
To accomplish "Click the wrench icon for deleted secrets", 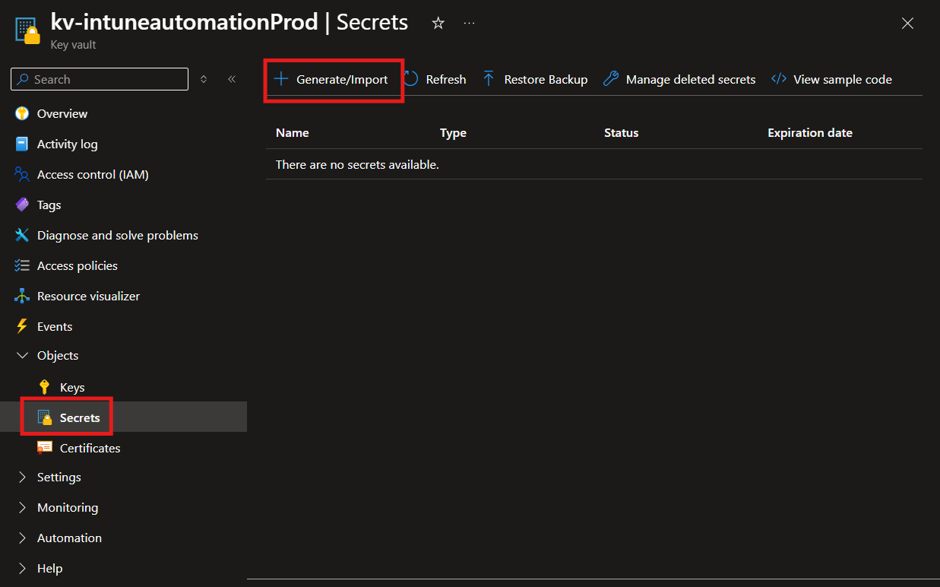I will pos(611,79).
